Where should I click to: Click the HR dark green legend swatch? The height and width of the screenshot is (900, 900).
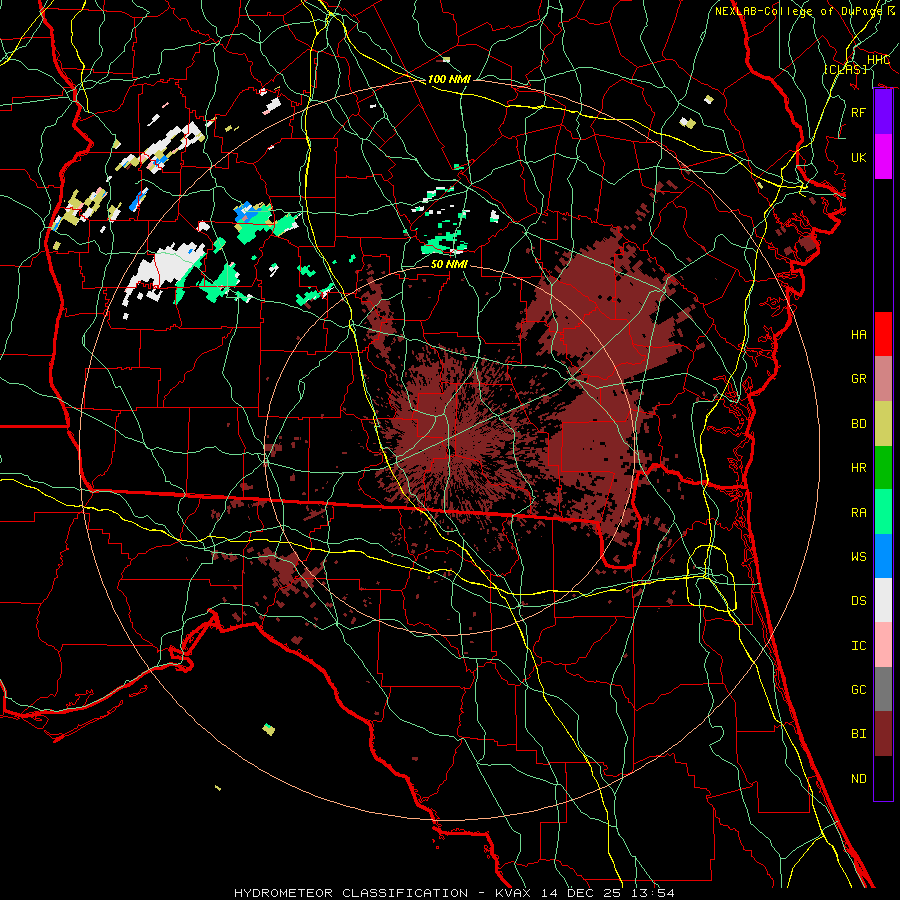click(x=883, y=467)
